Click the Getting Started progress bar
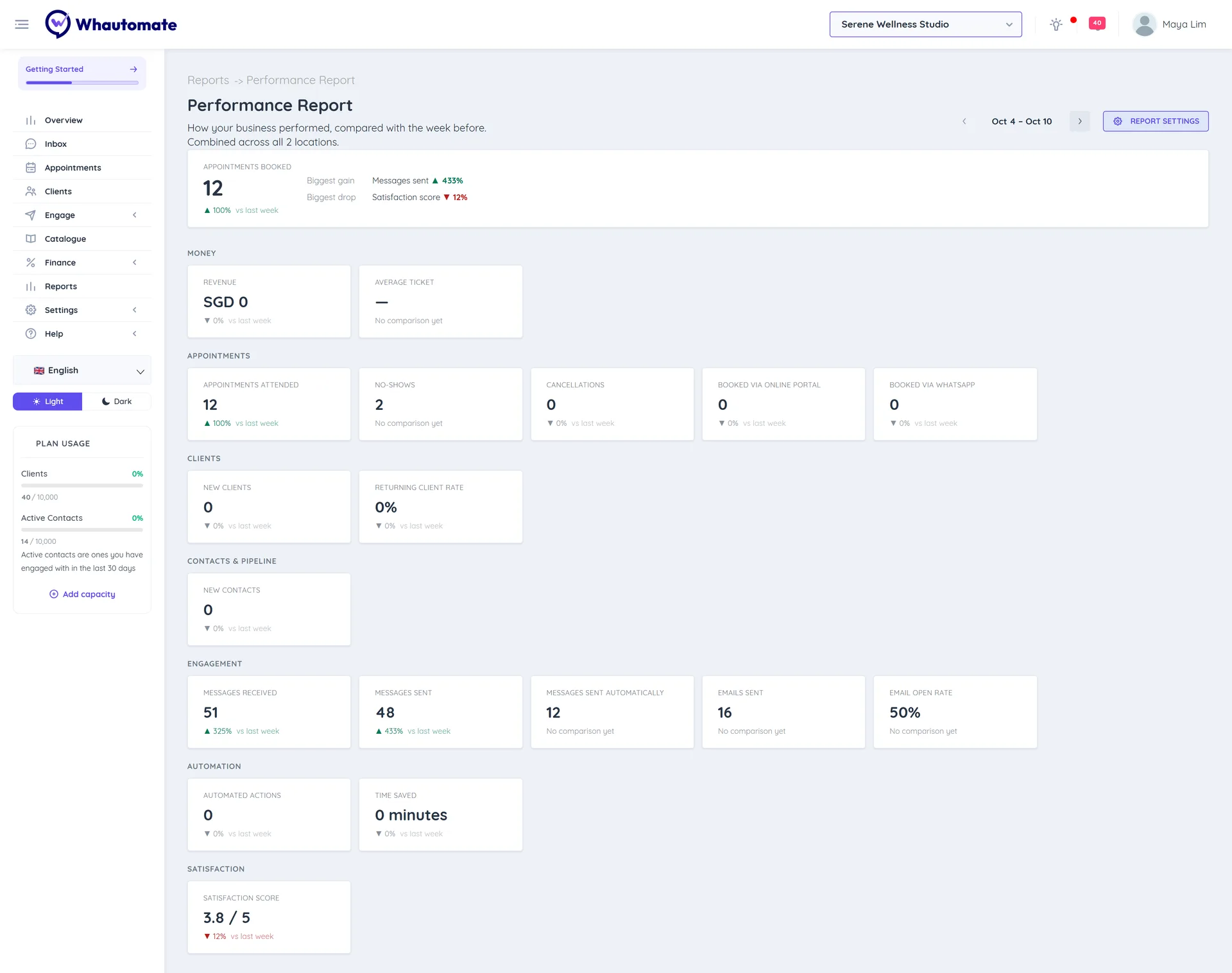Viewport: 1232px width, 973px height. (82, 83)
